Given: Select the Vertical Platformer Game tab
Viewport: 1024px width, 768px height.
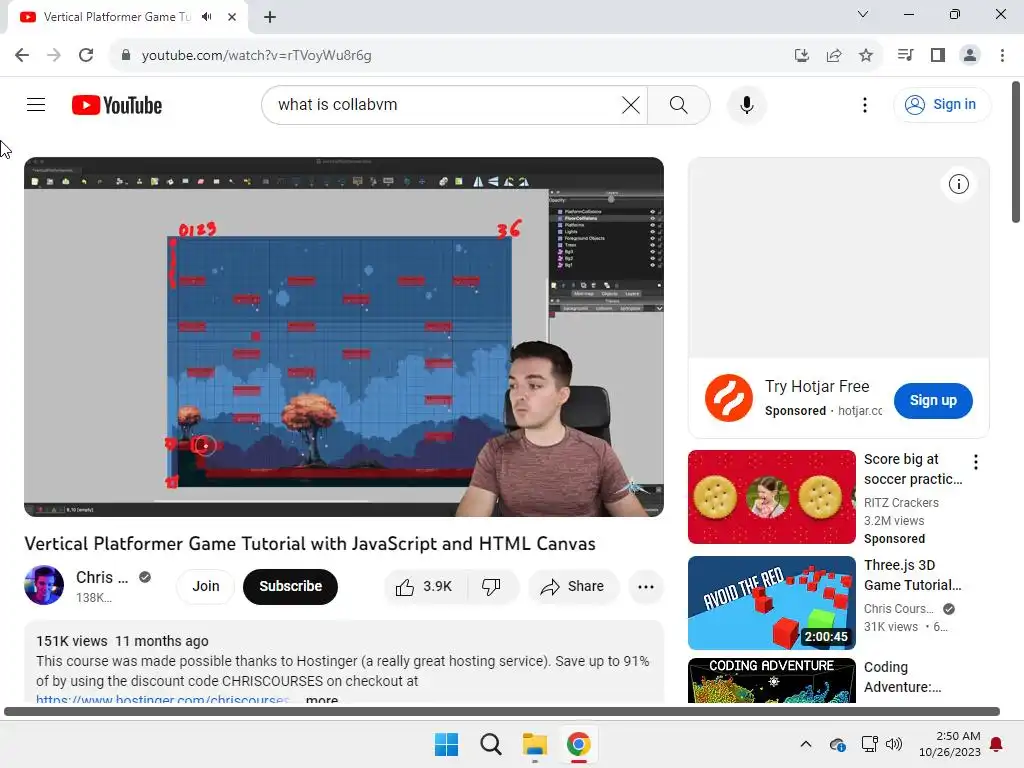Looking at the screenshot, I should pyautogui.click(x=118, y=17).
